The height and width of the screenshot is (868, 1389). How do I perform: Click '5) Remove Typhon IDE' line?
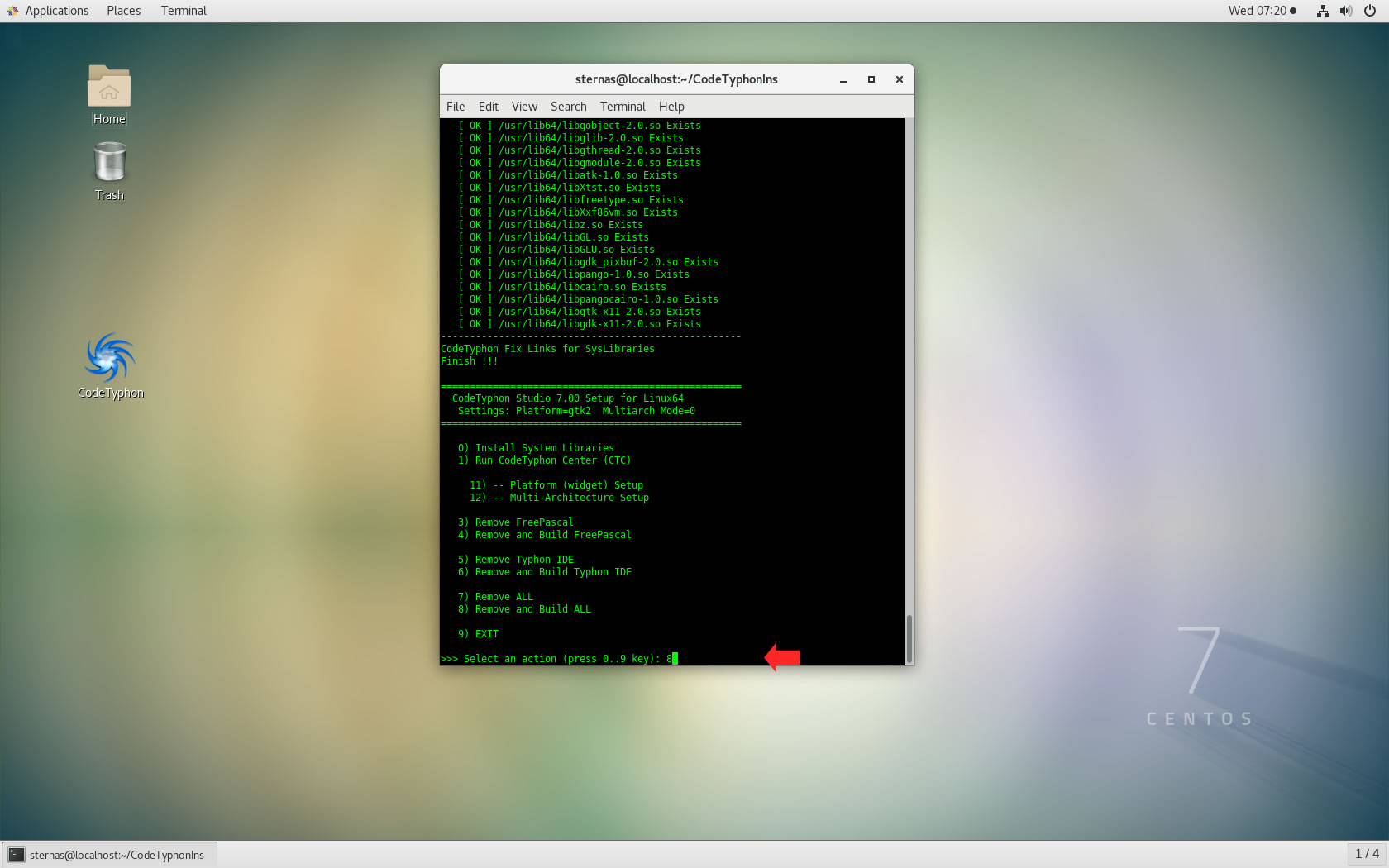516,560
